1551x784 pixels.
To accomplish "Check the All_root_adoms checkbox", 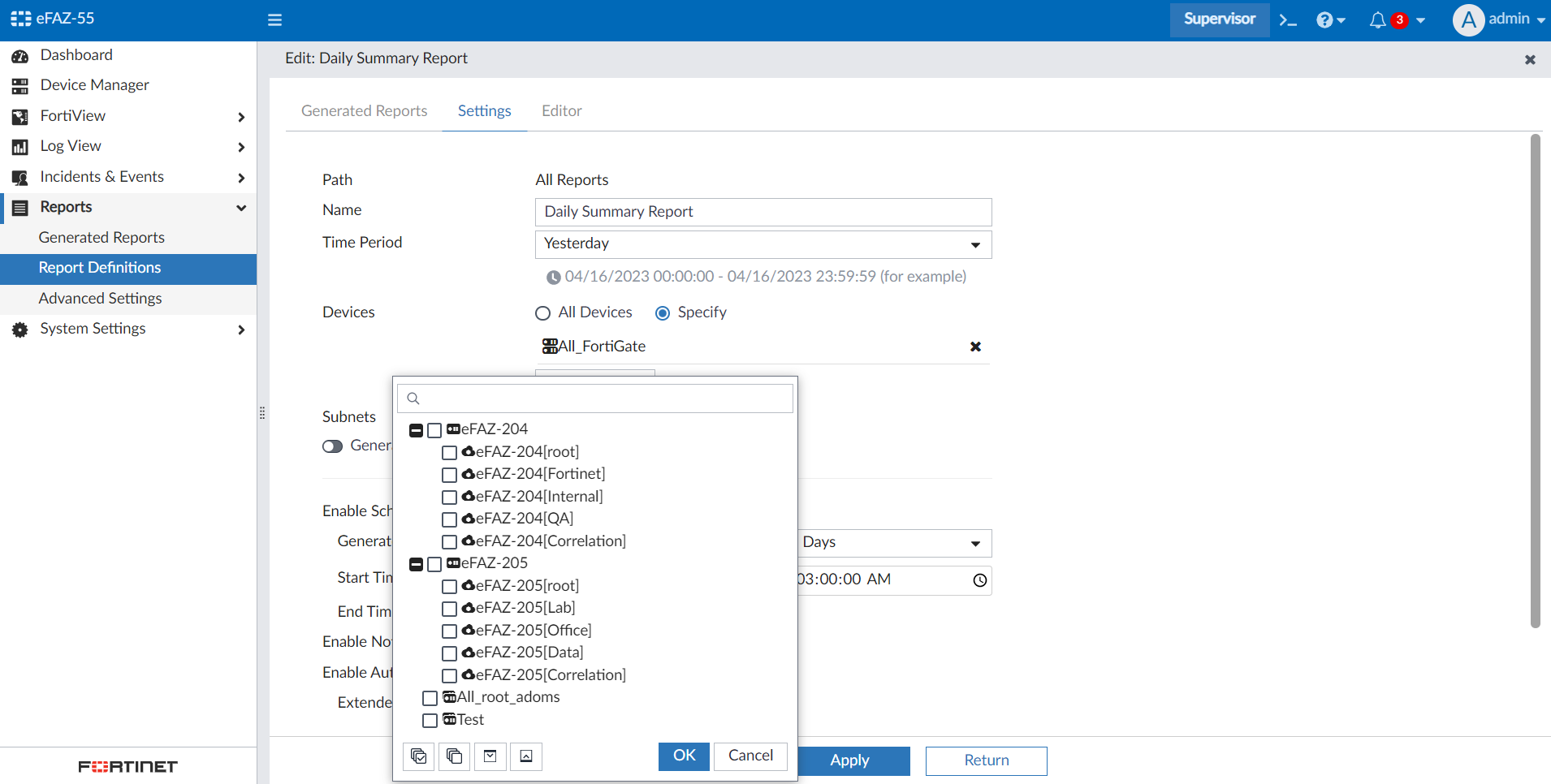I will 430,697.
